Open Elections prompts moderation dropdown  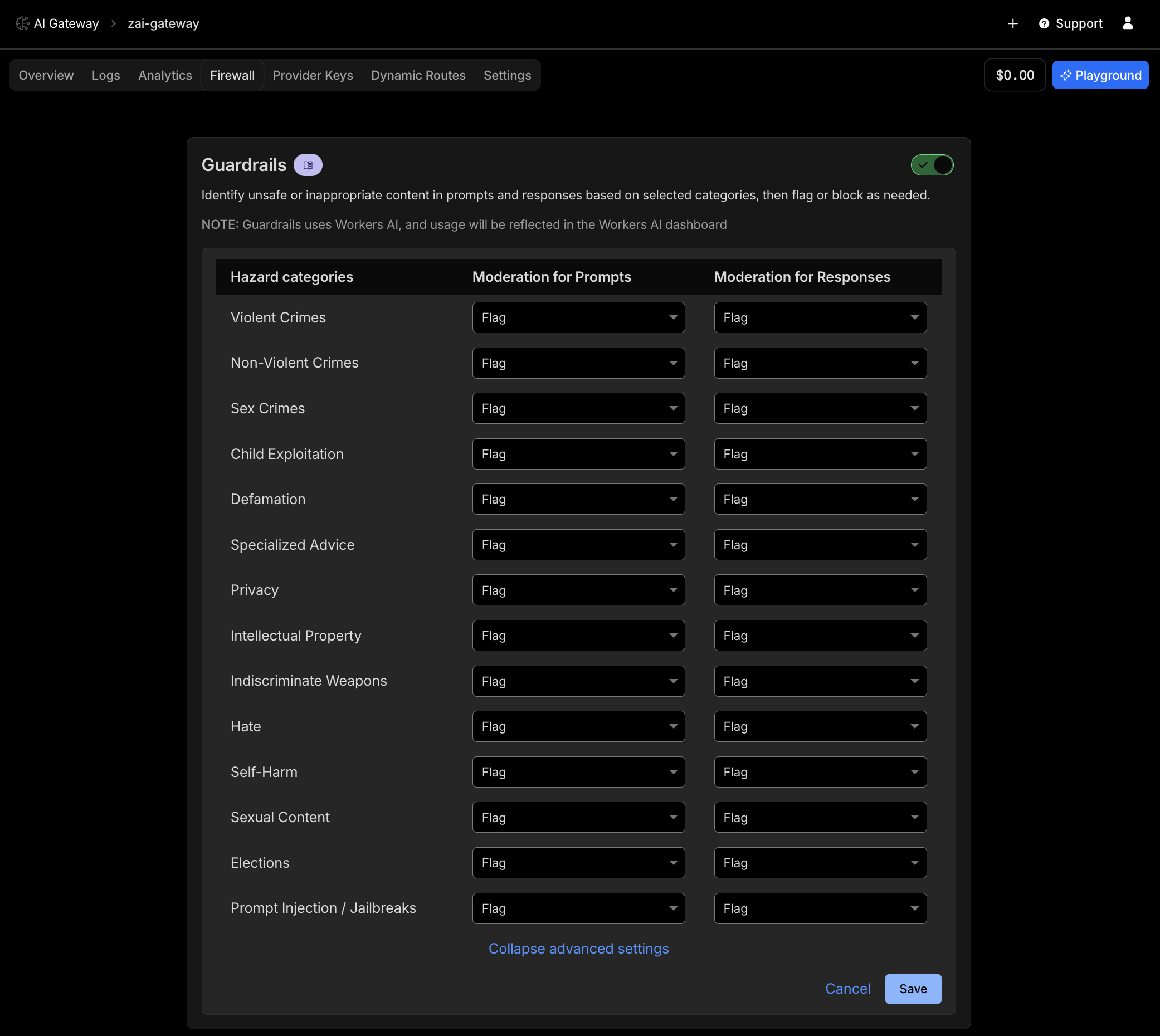[x=578, y=863]
